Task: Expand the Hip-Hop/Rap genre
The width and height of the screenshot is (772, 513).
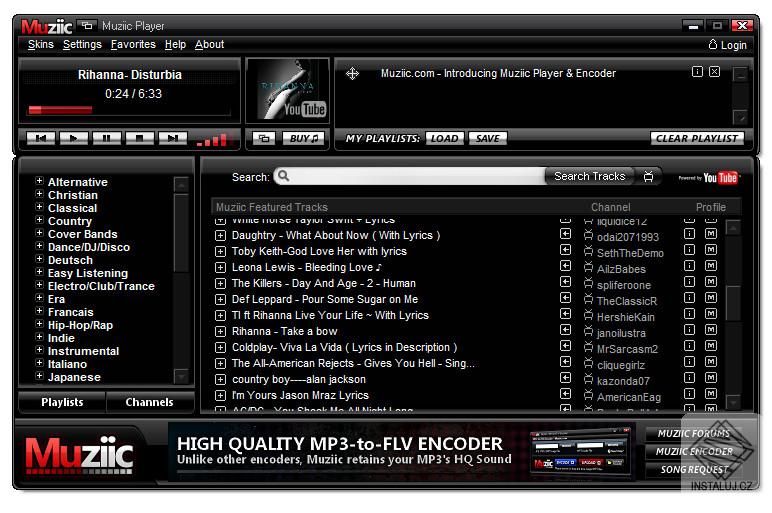Action: [39, 324]
